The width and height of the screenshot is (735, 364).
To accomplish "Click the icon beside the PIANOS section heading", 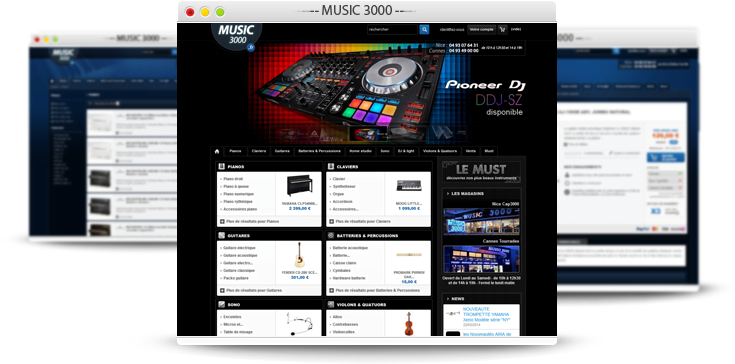I will click(x=221, y=166).
